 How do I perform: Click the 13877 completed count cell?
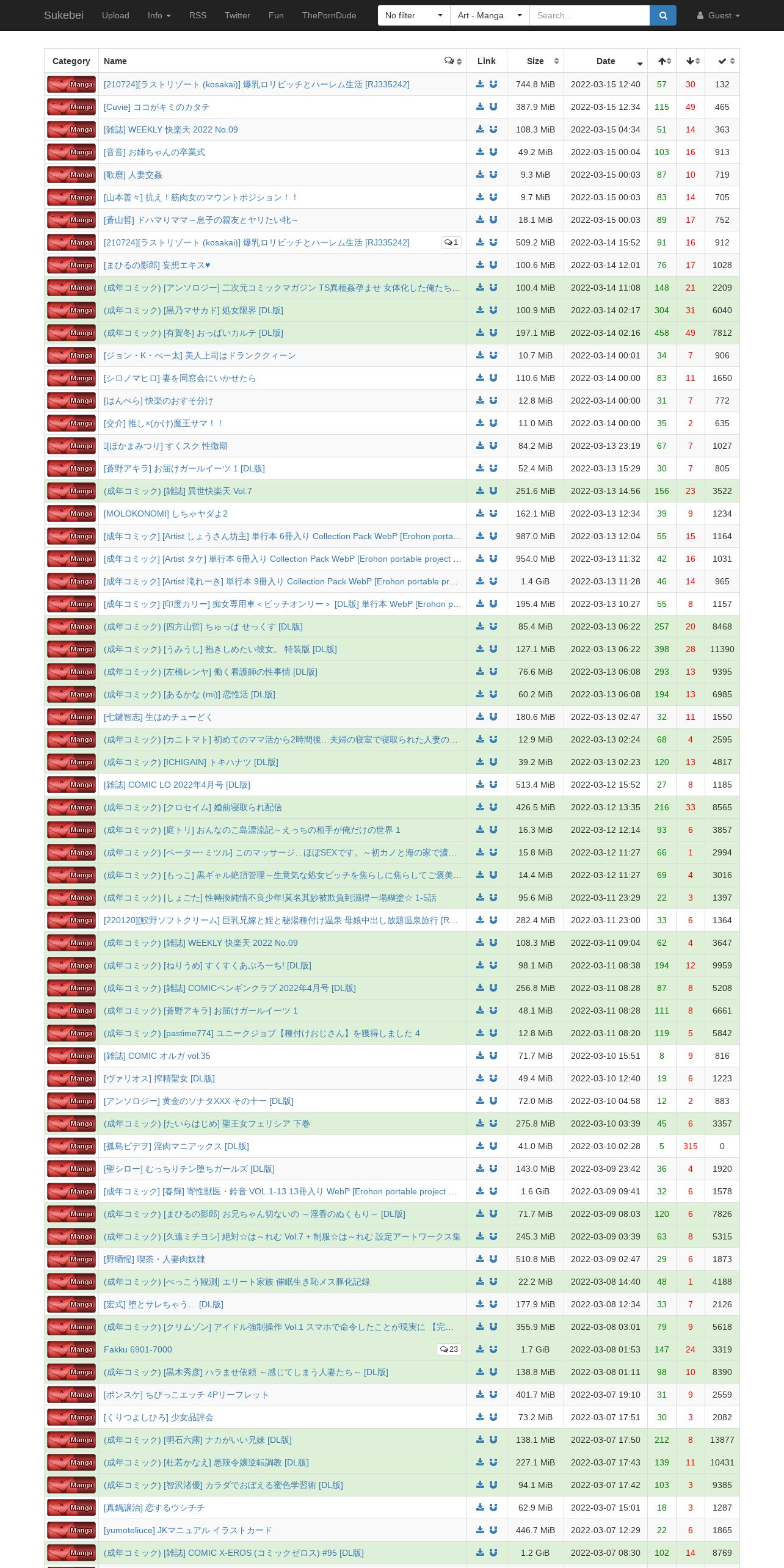(x=722, y=1440)
